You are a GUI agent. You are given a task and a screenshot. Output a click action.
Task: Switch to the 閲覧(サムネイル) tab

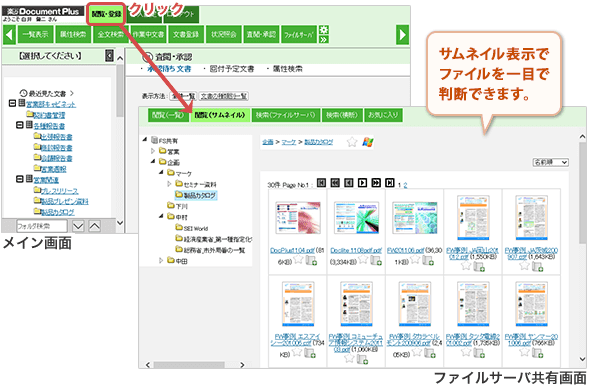pyautogui.click(x=220, y=115)
